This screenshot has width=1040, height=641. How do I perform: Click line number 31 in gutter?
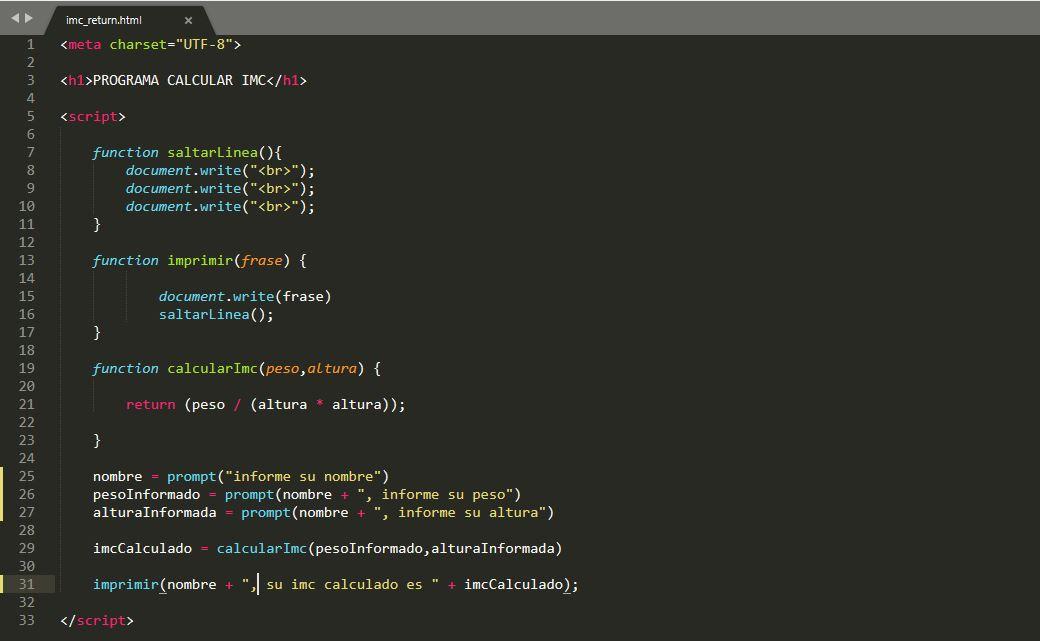(x=27, y=584)
